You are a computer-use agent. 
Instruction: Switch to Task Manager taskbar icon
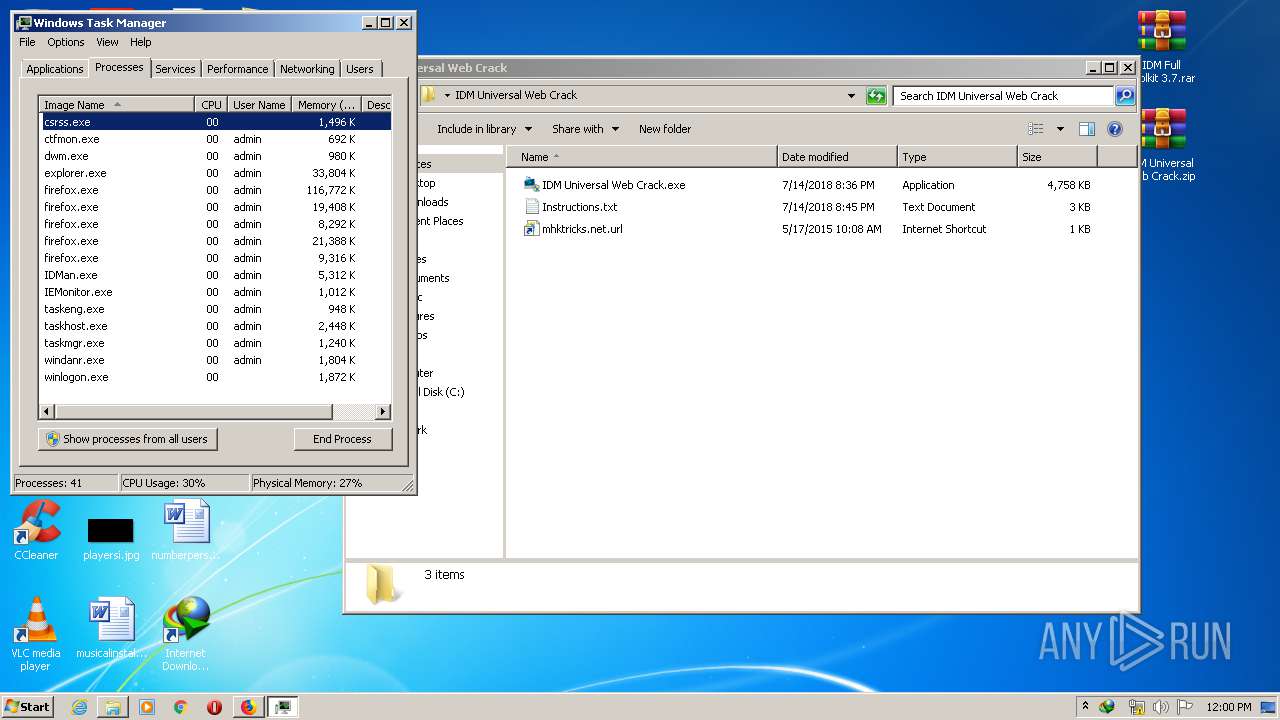283,707
